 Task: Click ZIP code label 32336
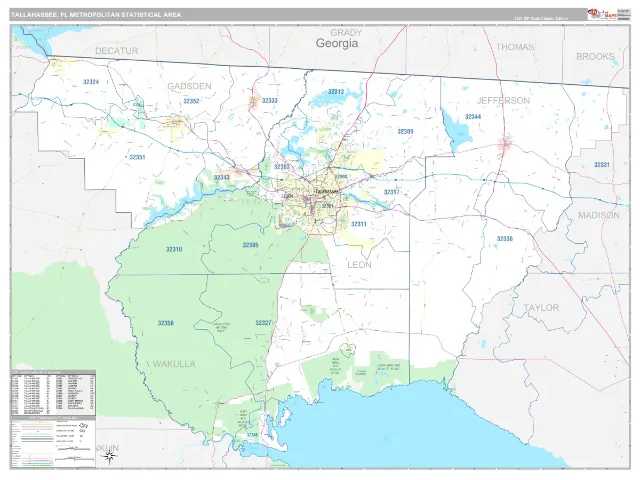click(504, 239)
